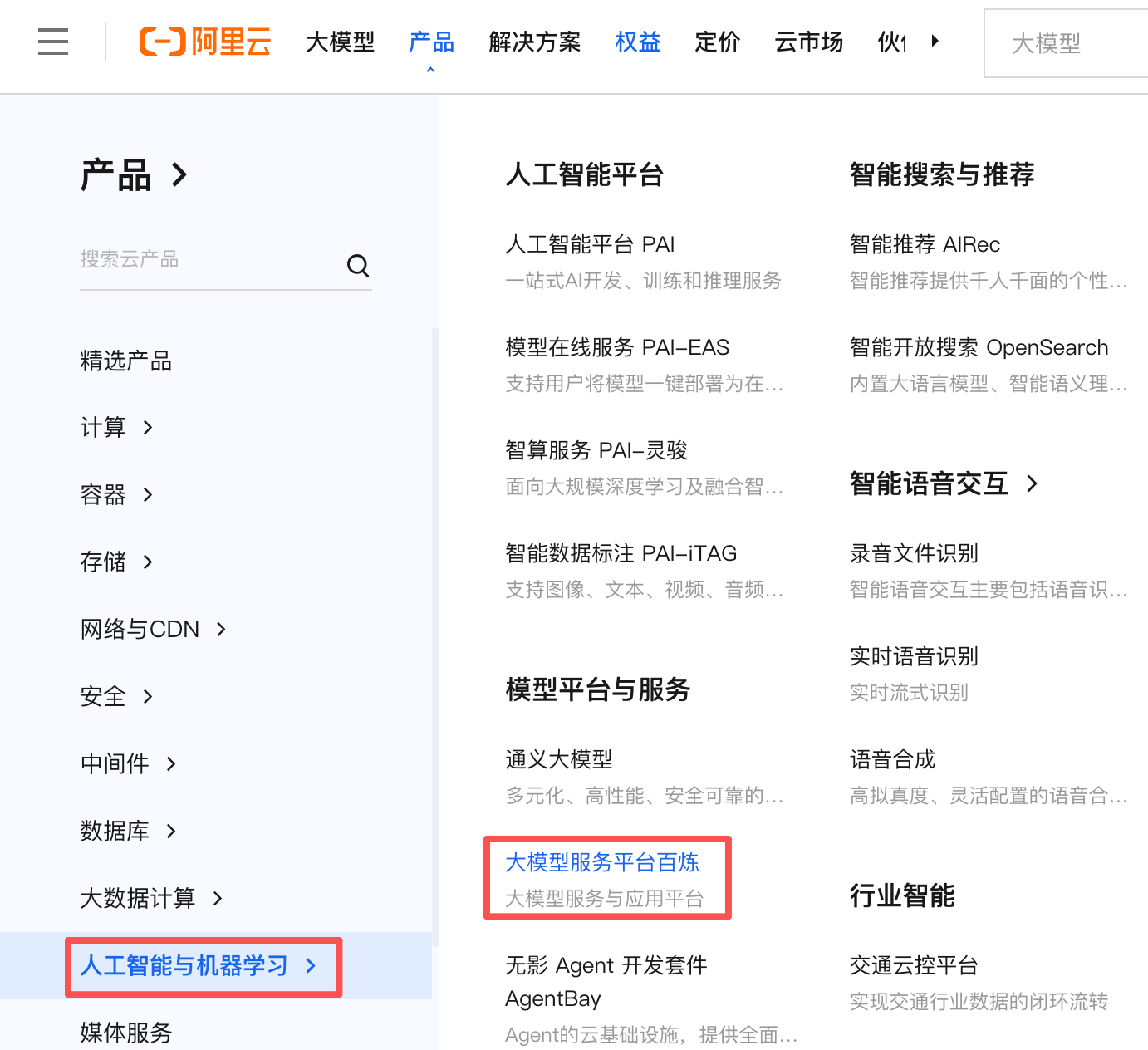
Task: Open the 录音文件识别 link
Action: [914, 553]
